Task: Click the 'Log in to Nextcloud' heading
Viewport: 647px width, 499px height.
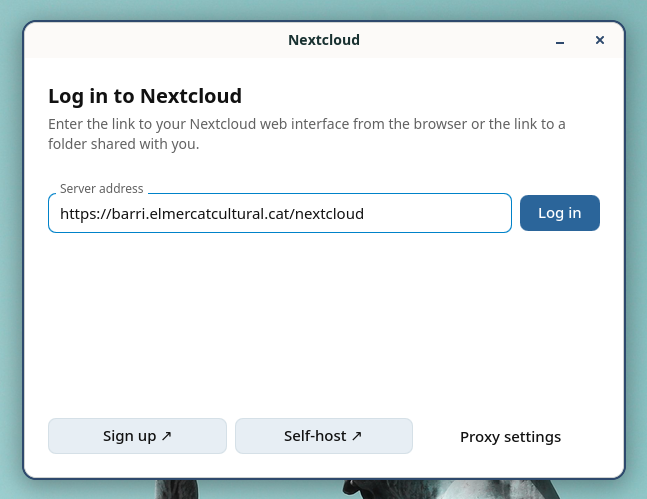Action: coord(145,96)
